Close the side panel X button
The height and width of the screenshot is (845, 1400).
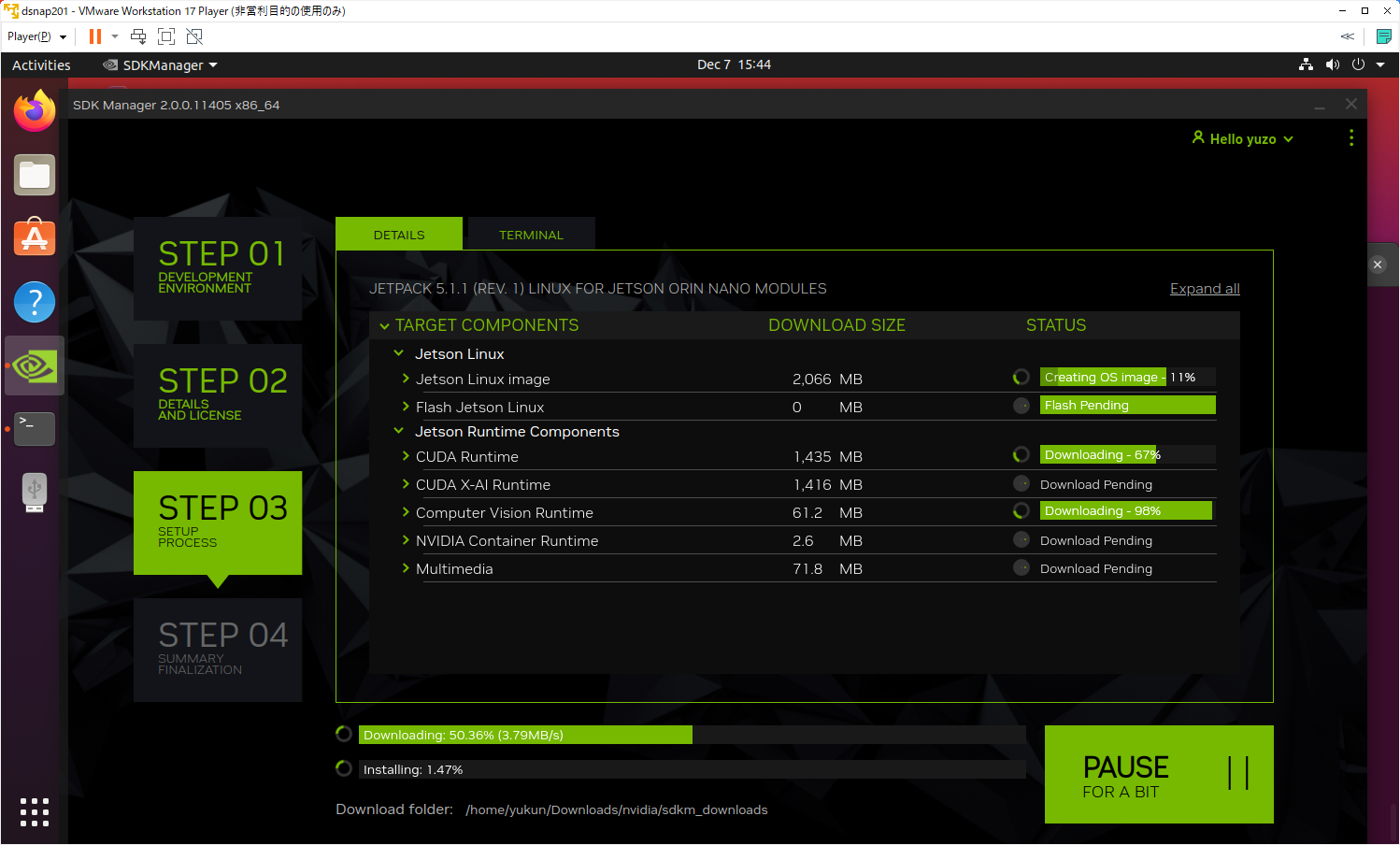point(1378,265)
